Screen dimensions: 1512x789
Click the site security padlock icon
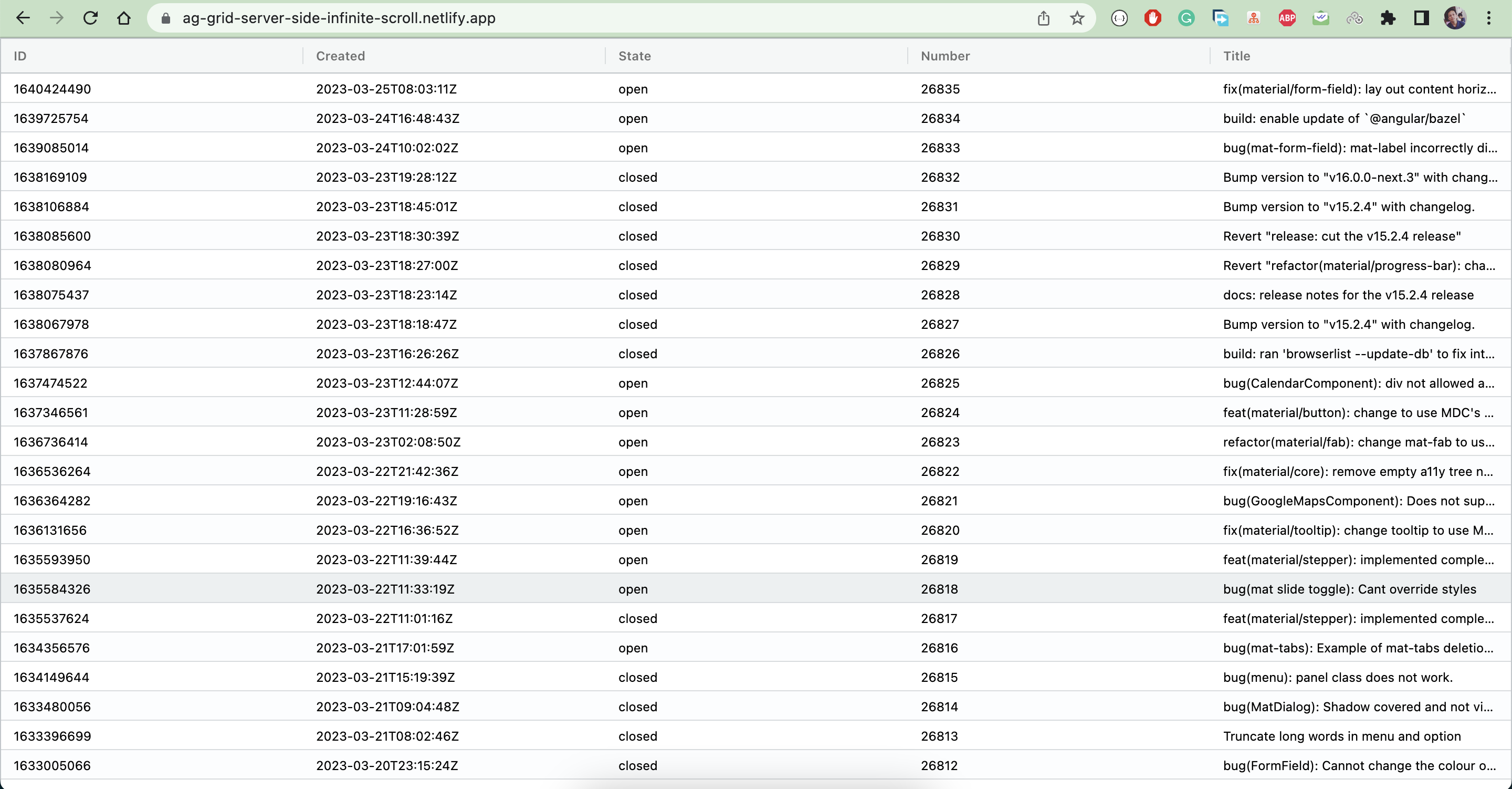[x=166, y=18]
